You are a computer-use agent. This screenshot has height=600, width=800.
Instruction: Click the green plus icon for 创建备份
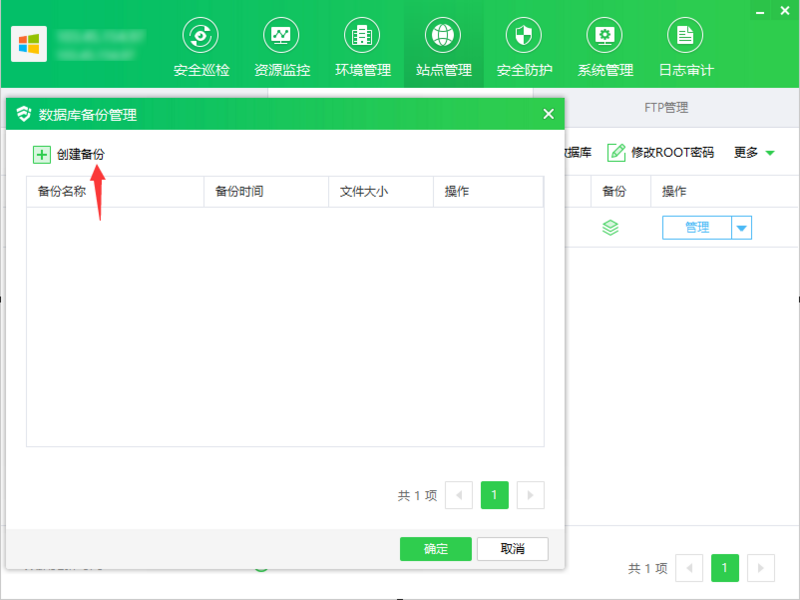click(x=42, y=155)
